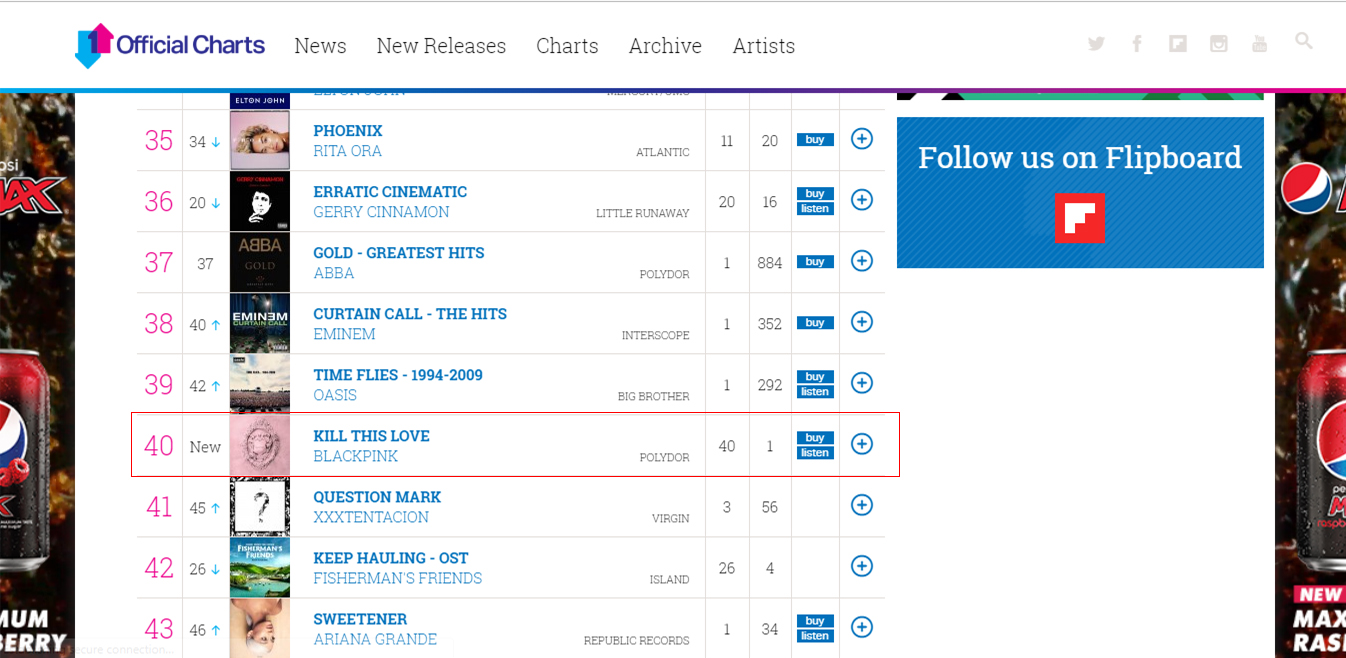Open the Official Charts Facebook page
Image resolution: width=1346 pixels, height=658 pixels.
(1137, 43)
